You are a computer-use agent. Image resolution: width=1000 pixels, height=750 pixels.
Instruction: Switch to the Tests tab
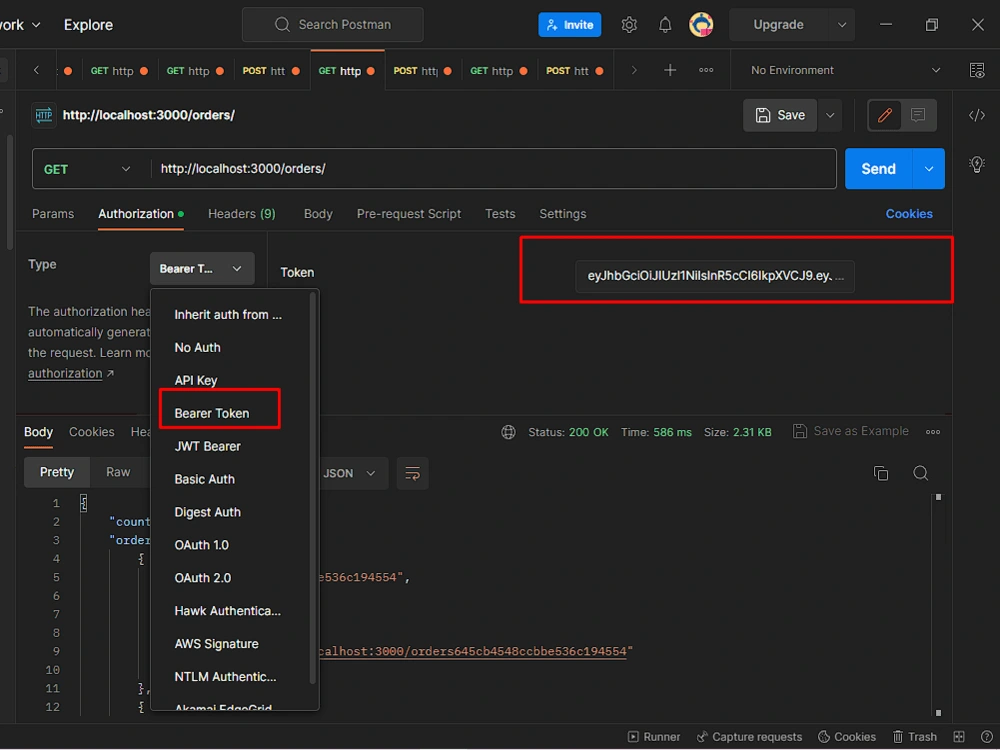point(500,214)
